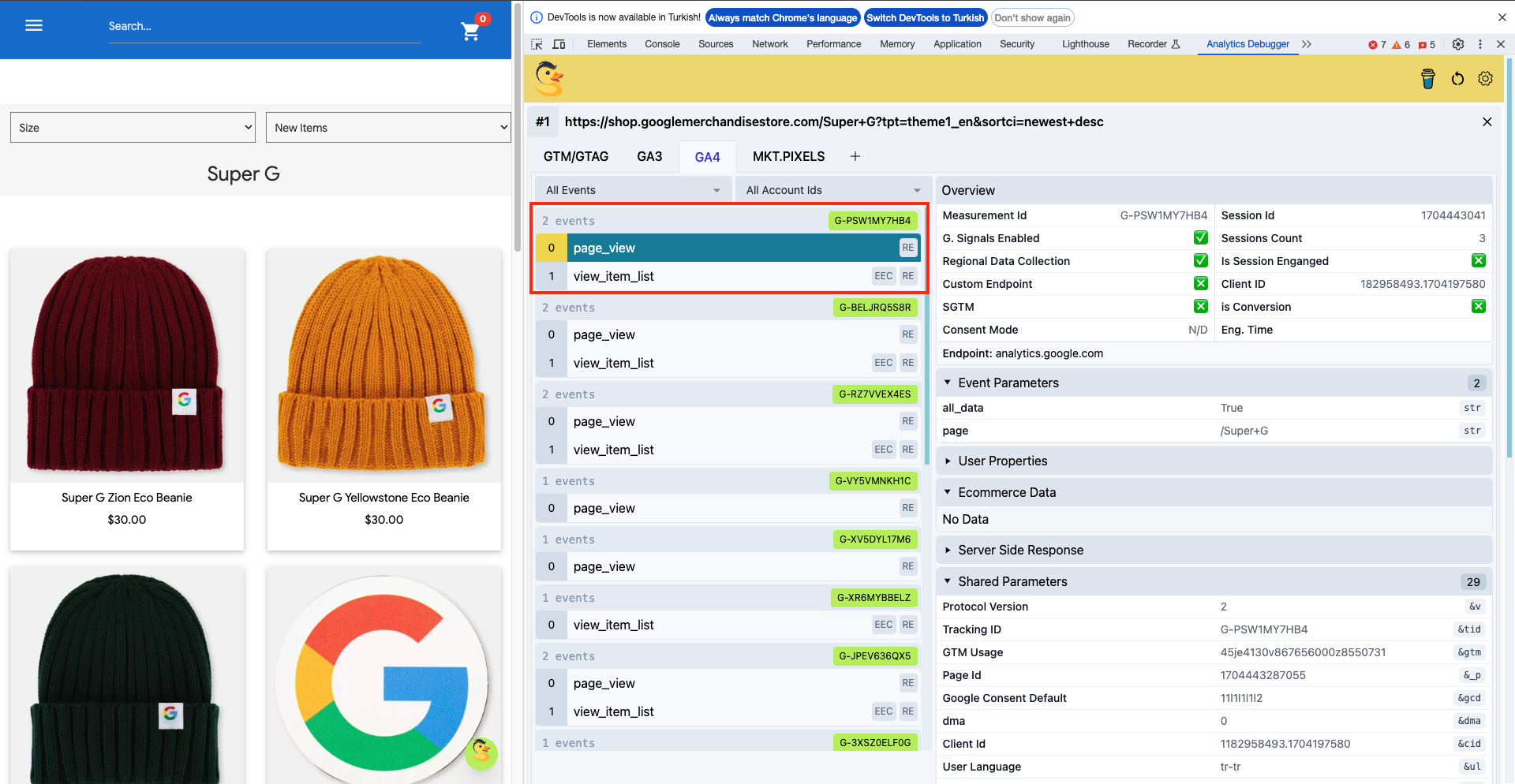
Task: Open the Lighthouse tab
Action: (1085, 44)
